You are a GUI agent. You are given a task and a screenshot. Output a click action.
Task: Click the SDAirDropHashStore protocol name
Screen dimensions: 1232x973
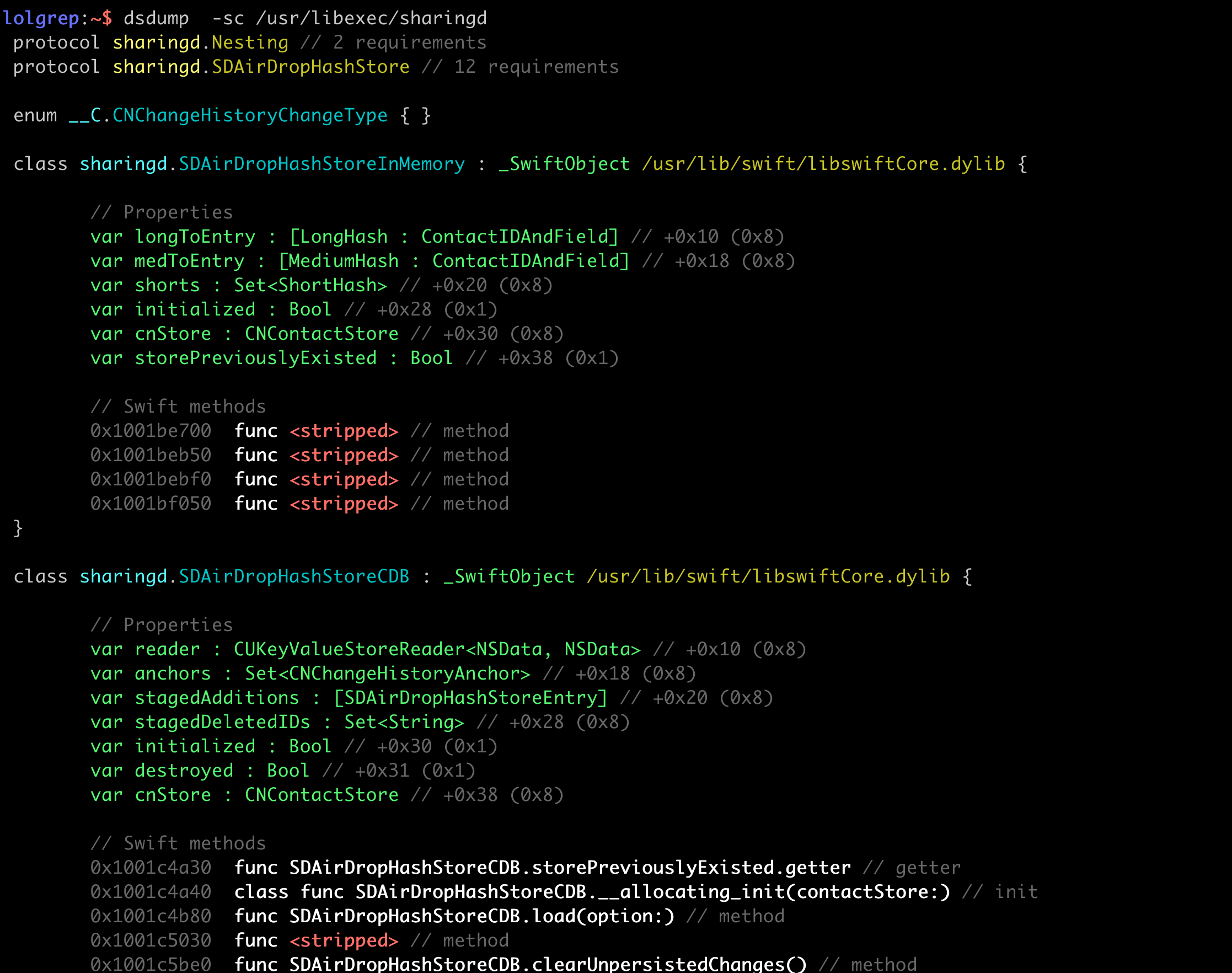click(310, 67)
